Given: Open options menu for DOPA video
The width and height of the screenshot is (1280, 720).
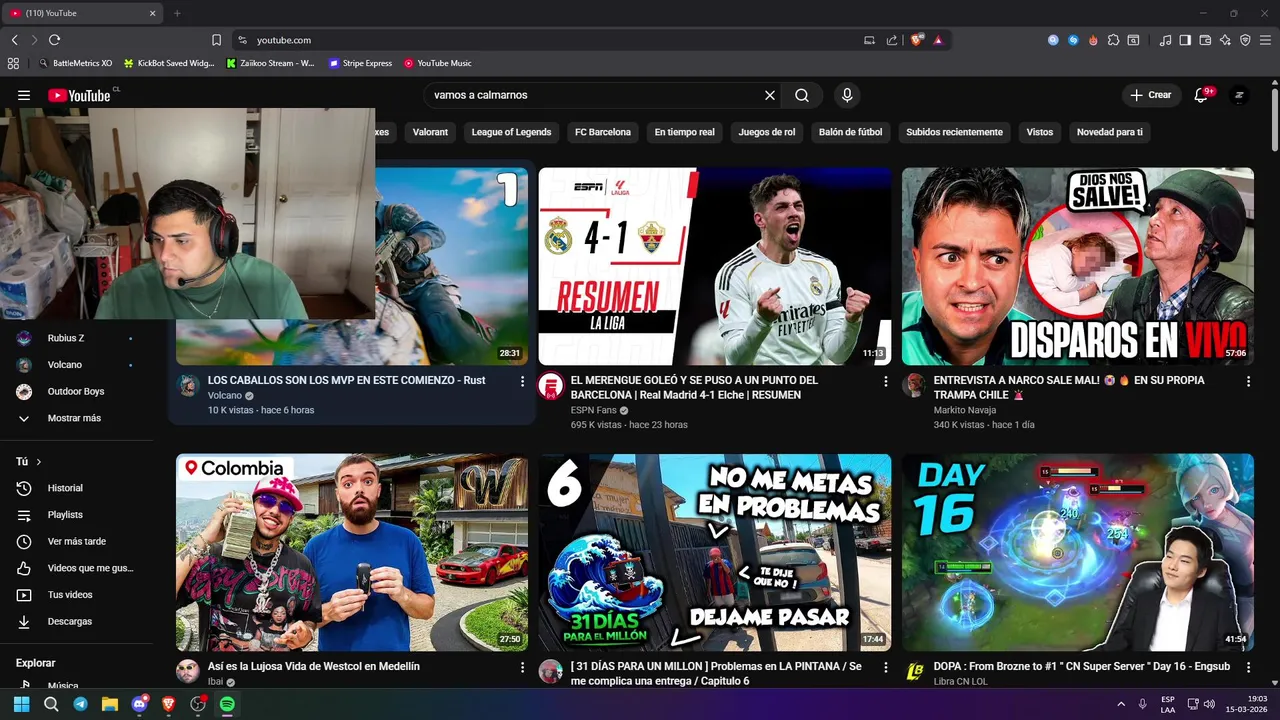Looking at the screenshot, I should [x=1248, y=667].
